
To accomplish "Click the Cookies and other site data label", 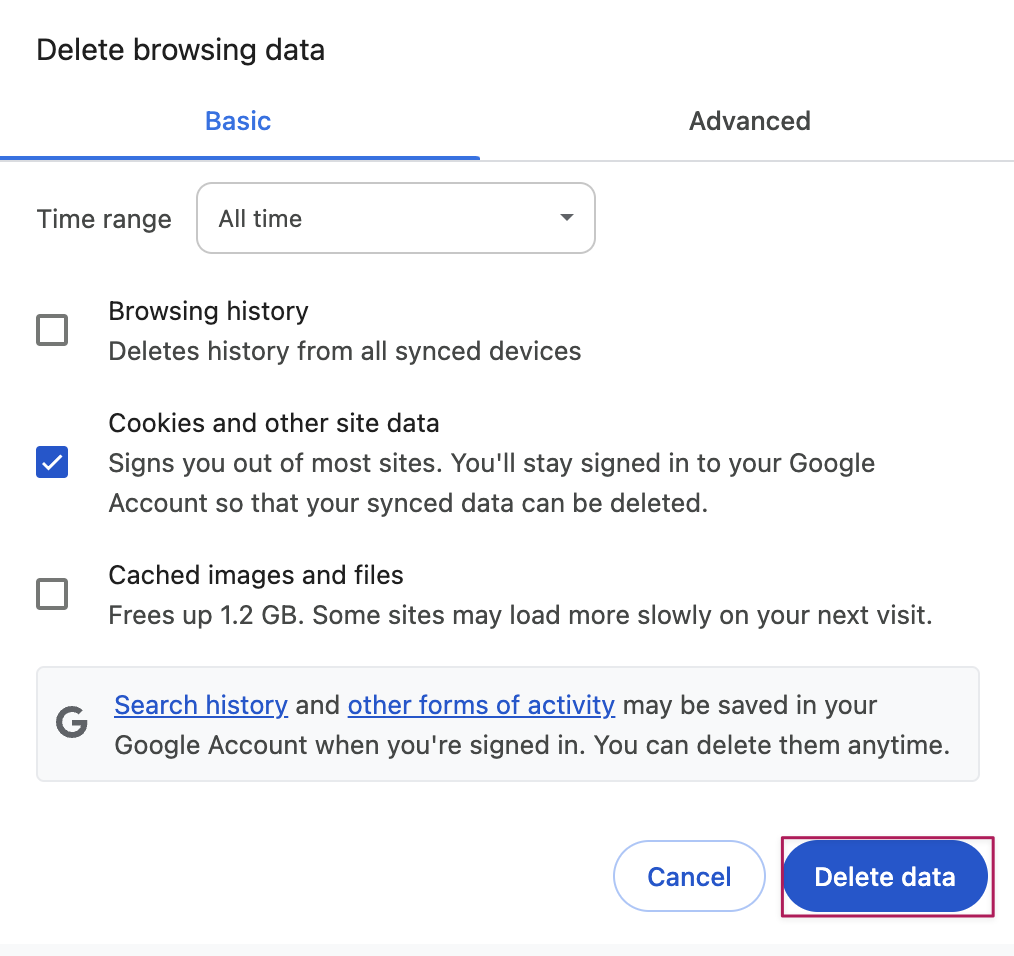I will click(273, 423).
